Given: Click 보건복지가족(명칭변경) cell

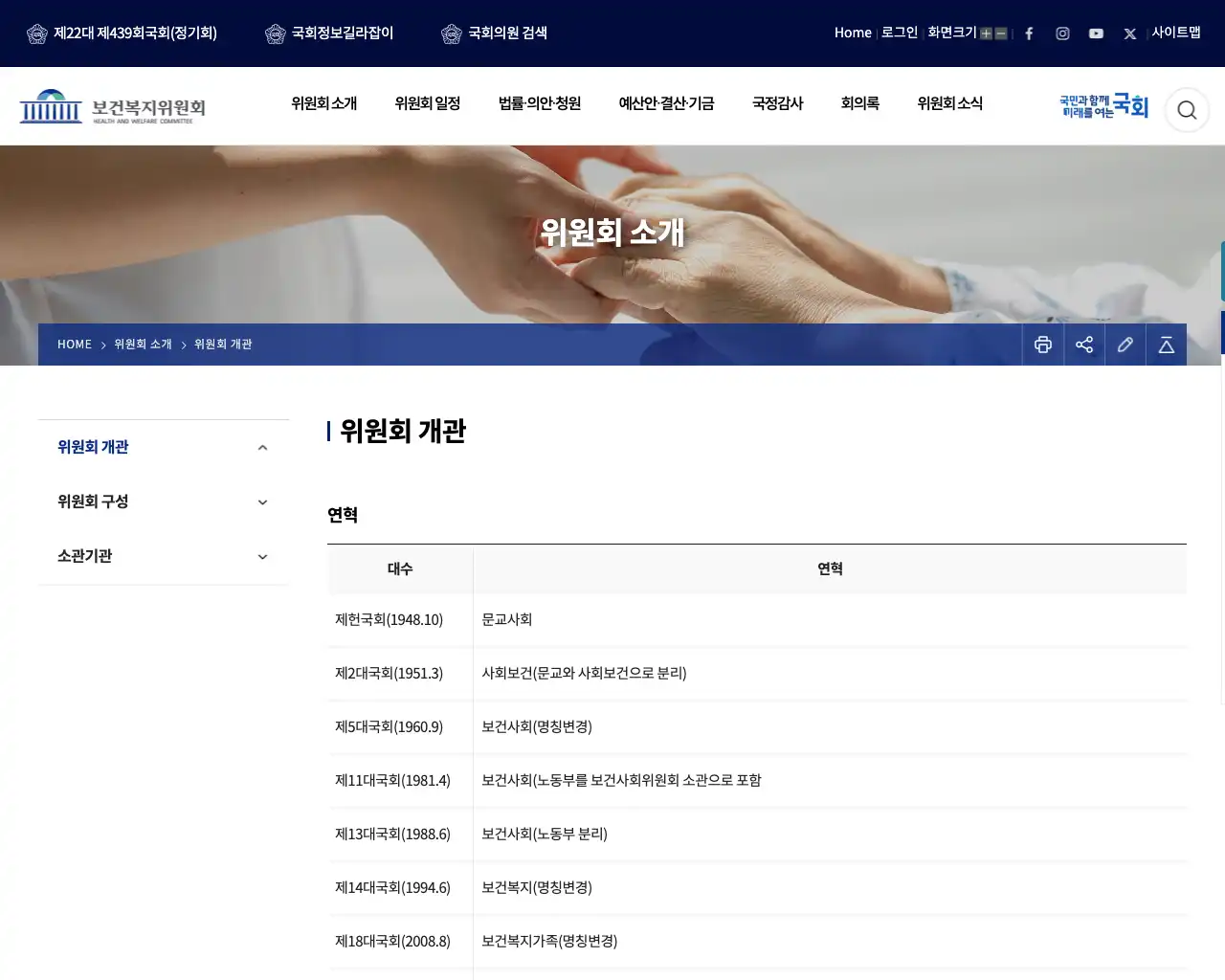Looking at the screenshot, I should coord(830,942).
